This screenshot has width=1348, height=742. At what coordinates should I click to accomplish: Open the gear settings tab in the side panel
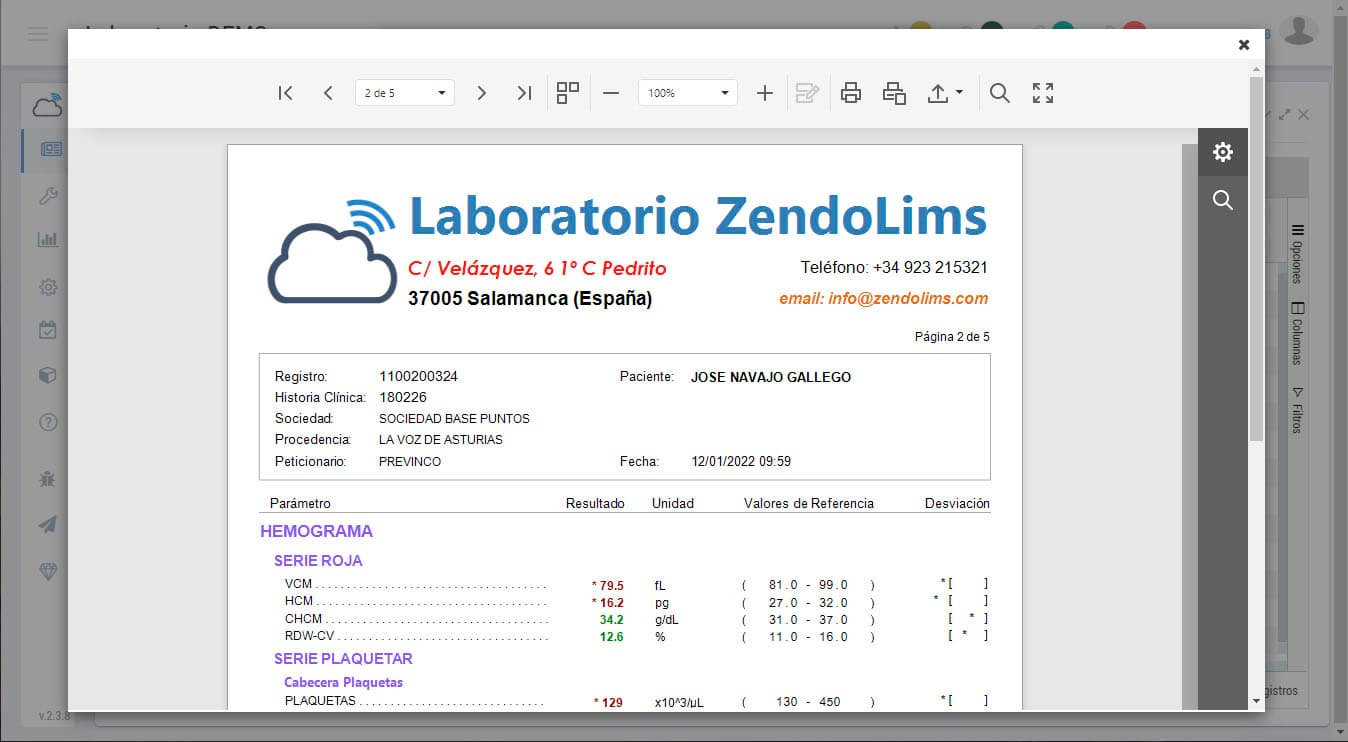(x=1222, y=152)
